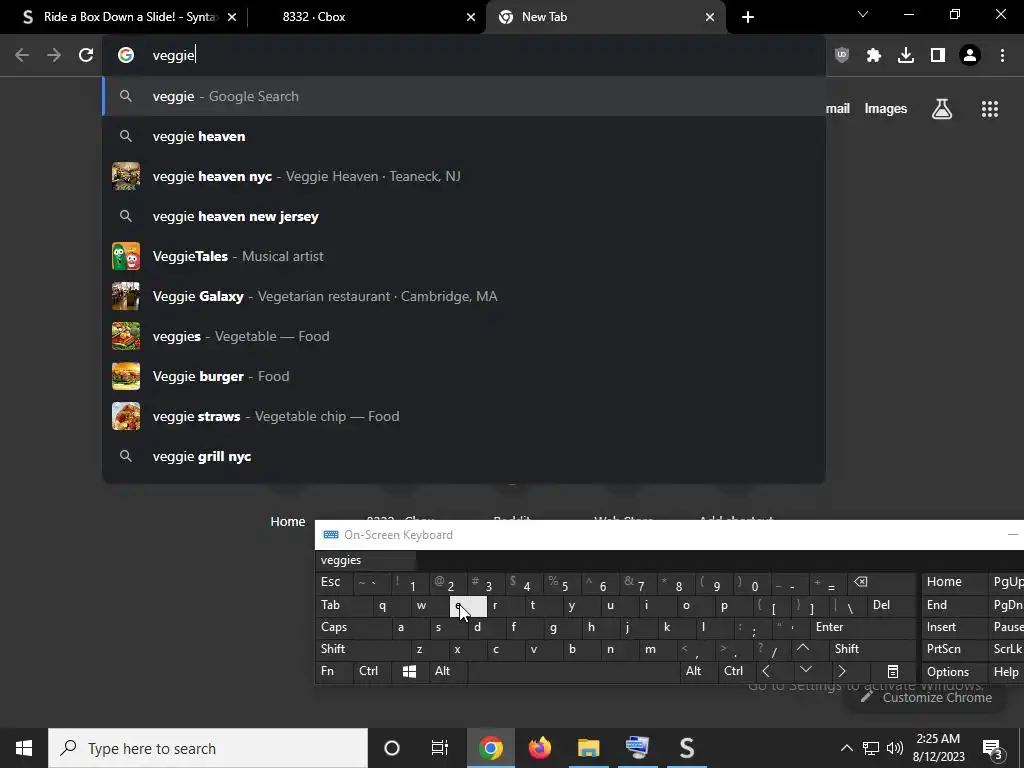Select the Veggie Galaxy restaurant suggestion

point(464,296)
